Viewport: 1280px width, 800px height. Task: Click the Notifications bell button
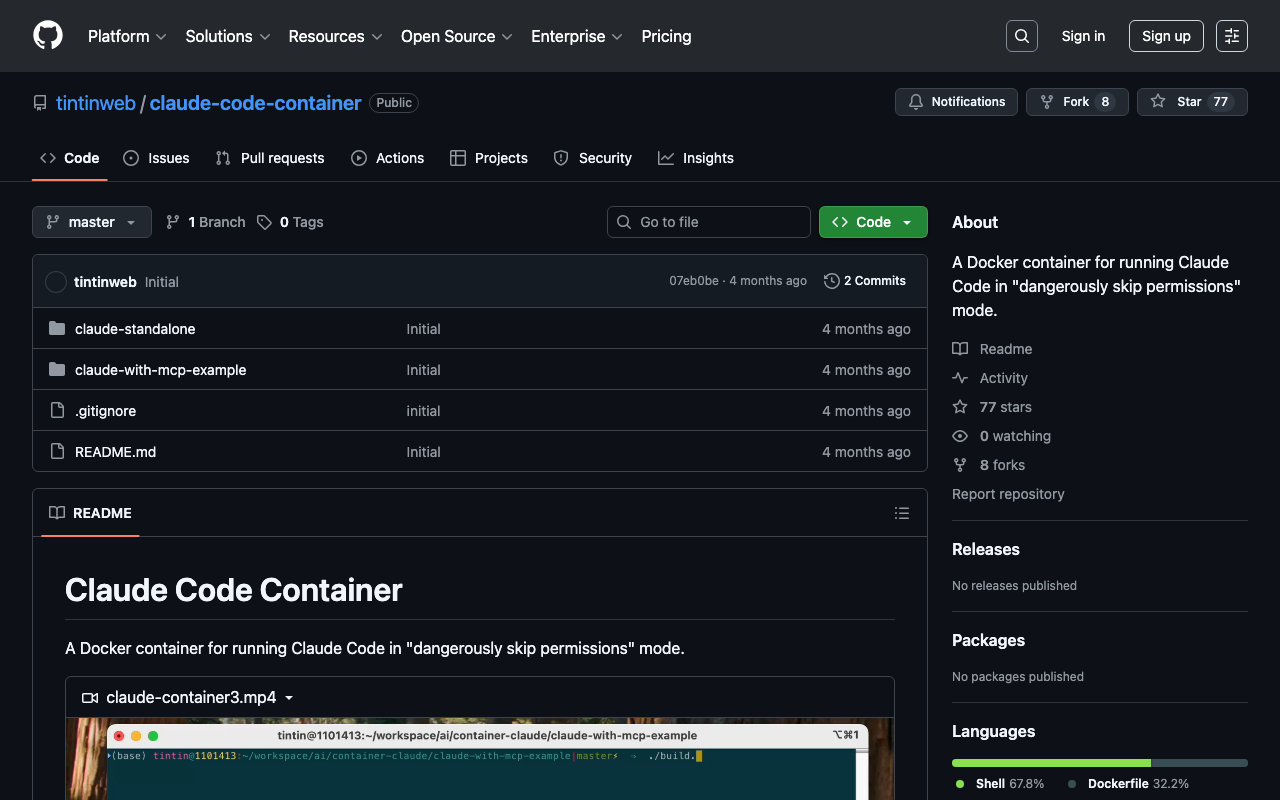pyautogui.click(x=956, y=102)
